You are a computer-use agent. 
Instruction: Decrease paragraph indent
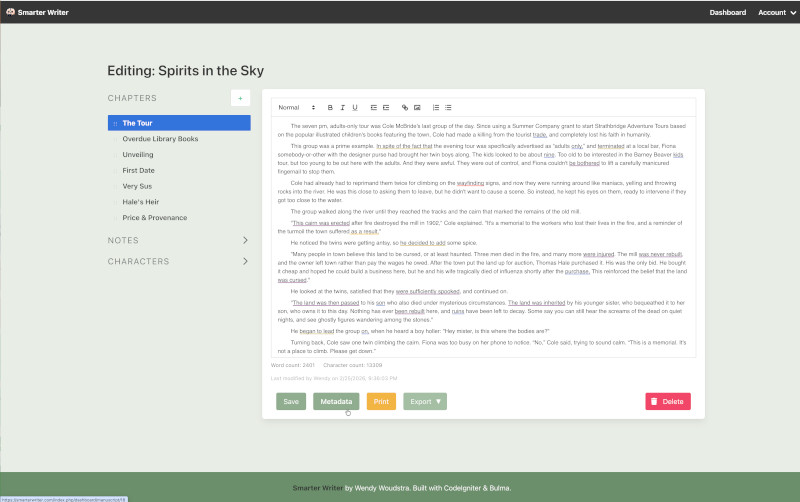click(374, 107)
